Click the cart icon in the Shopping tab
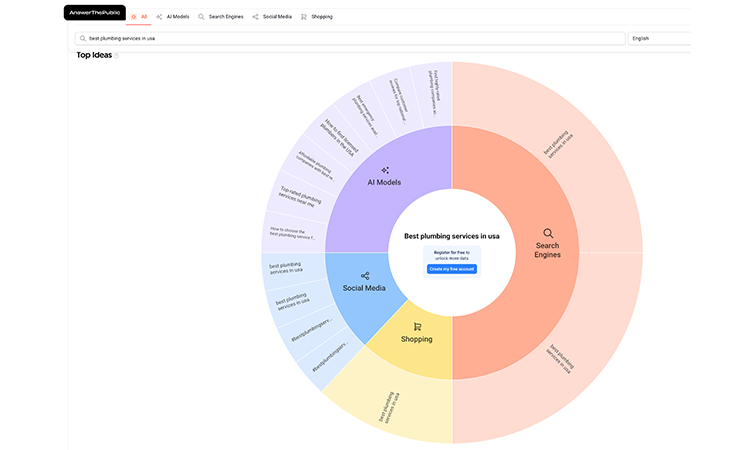The height and width of the screenshot is (450, 750). pos(304,17)
